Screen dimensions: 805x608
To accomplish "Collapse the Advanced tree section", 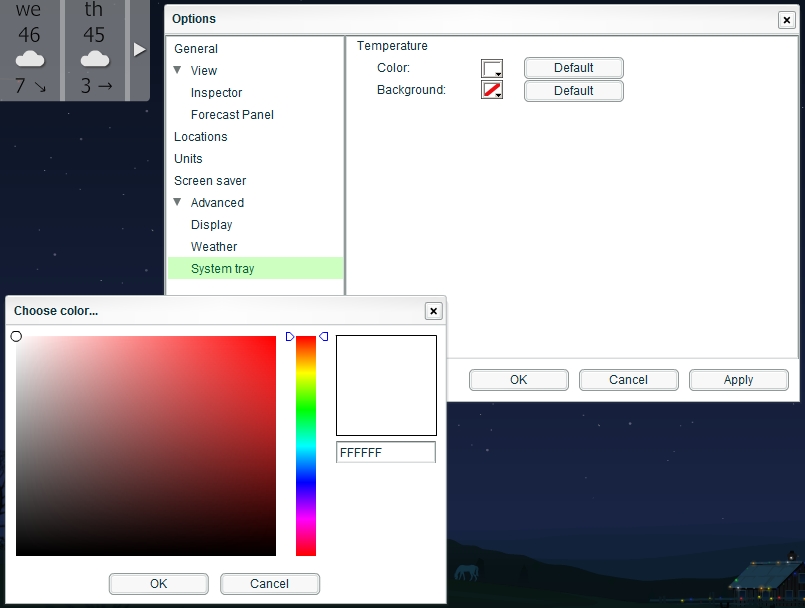I will click(x=179, y=203).
